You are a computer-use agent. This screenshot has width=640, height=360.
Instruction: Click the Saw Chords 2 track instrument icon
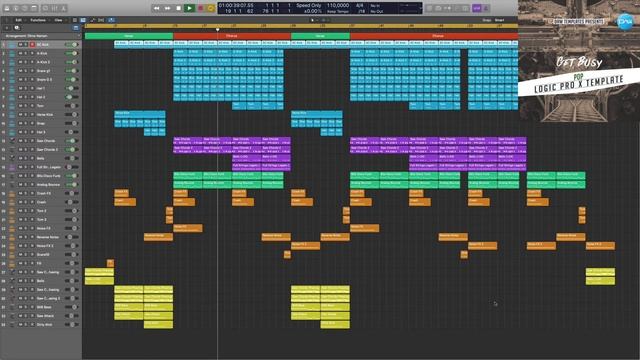point(12,149)
